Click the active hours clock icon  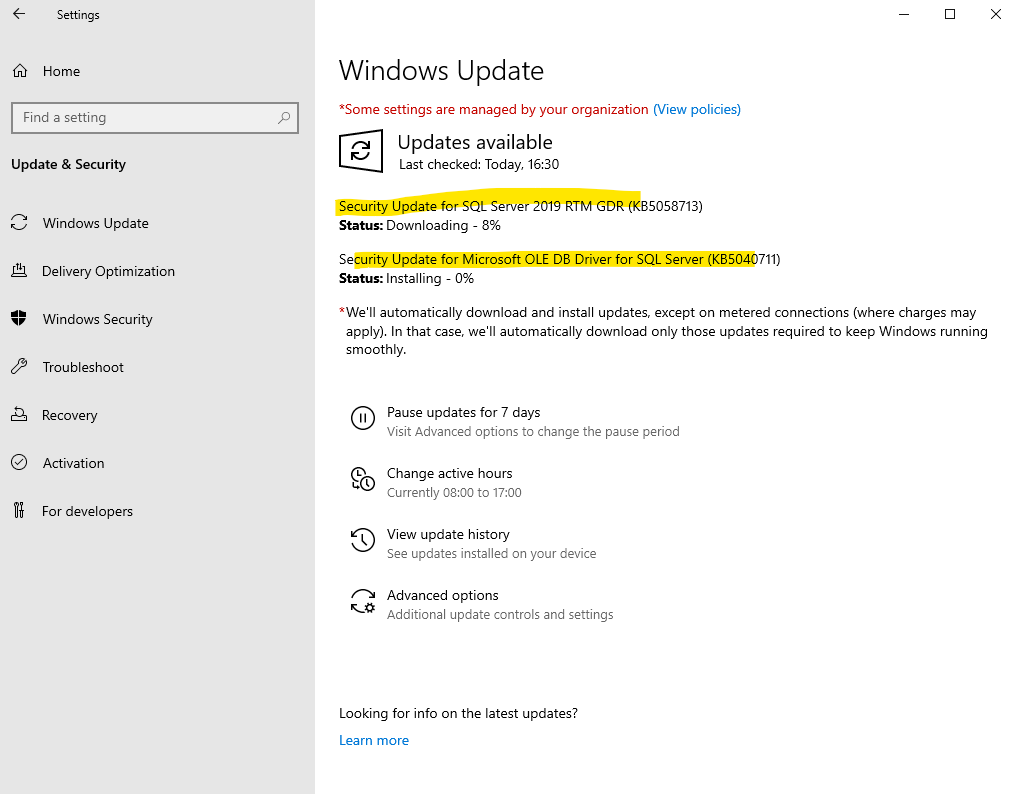click(362, 479)
